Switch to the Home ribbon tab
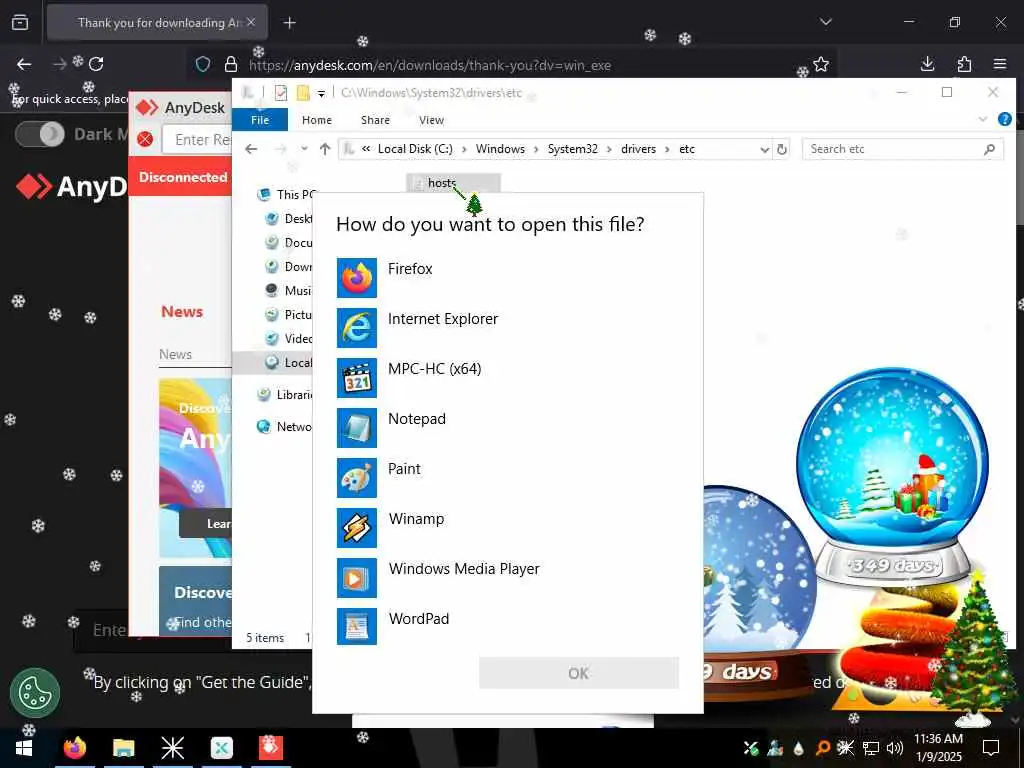Image resolution: width=1024 pixels, height=768 pixels. tap(317, 120)
